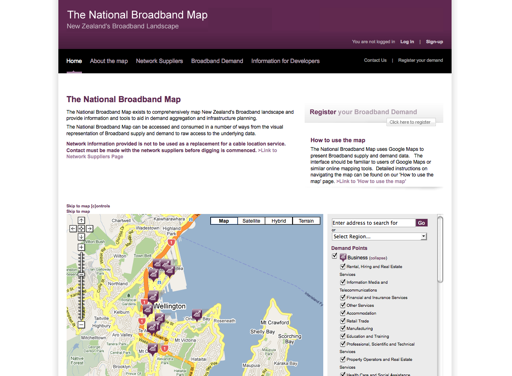This screenshot has width=512, height=376.
Task: Open the Broadband Demand page
Action: (217, 61)
